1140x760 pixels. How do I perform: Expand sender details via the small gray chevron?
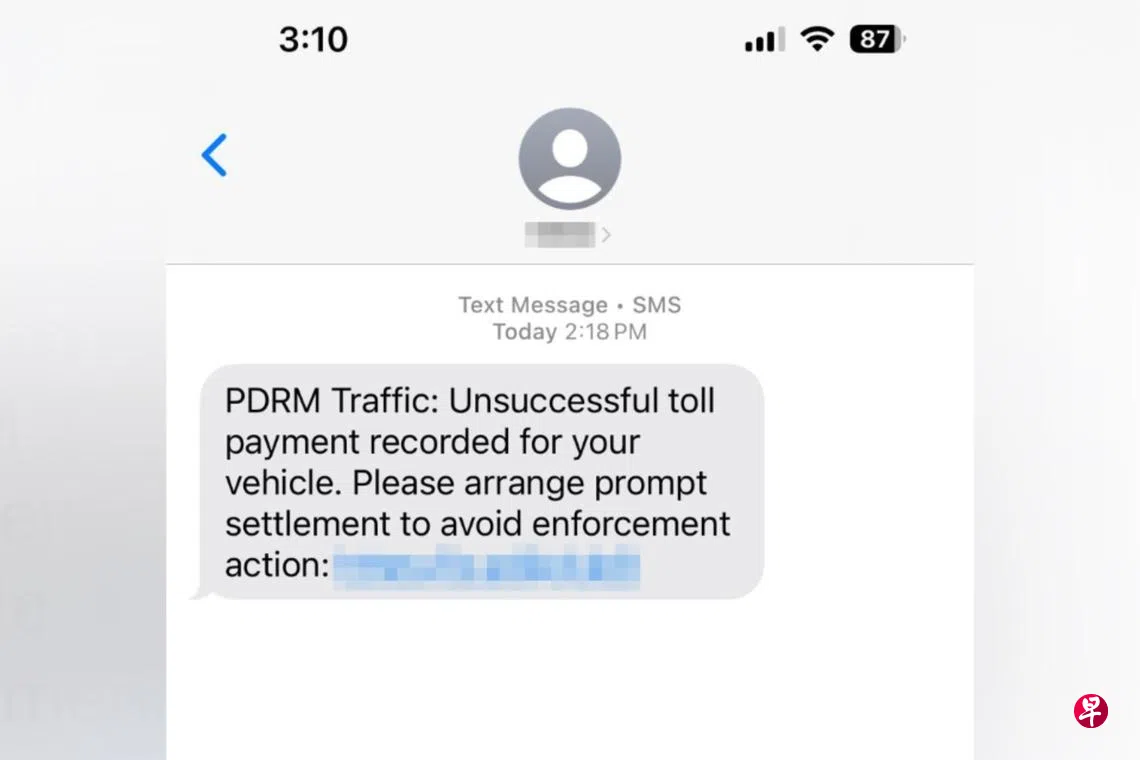pyautogui.click(x=606, y=235)
